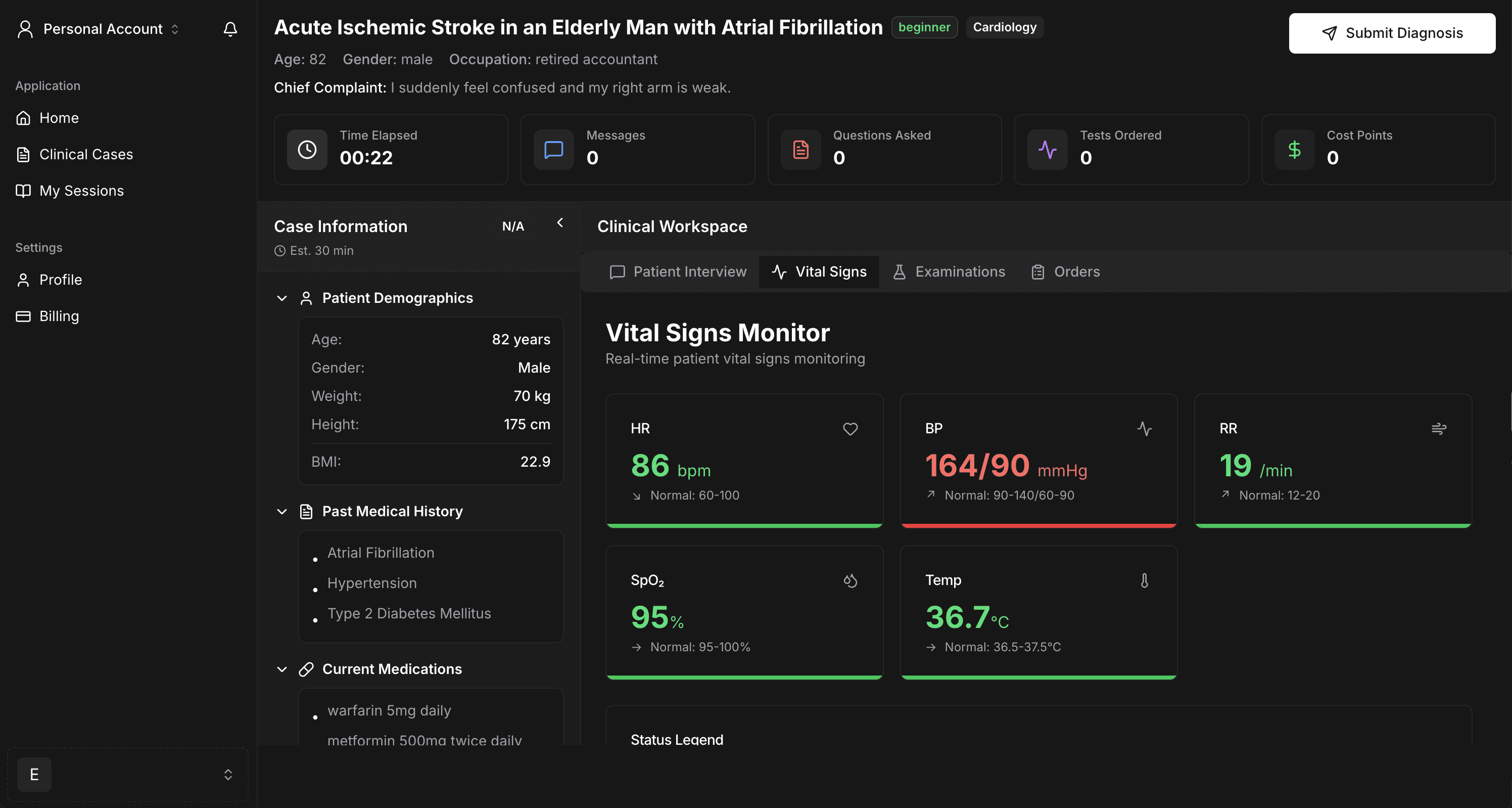Navigate to Clinical Cases in sidebar
This screenshot has height=808, width=1512.
pyautogui.click(x=86, y=154)
